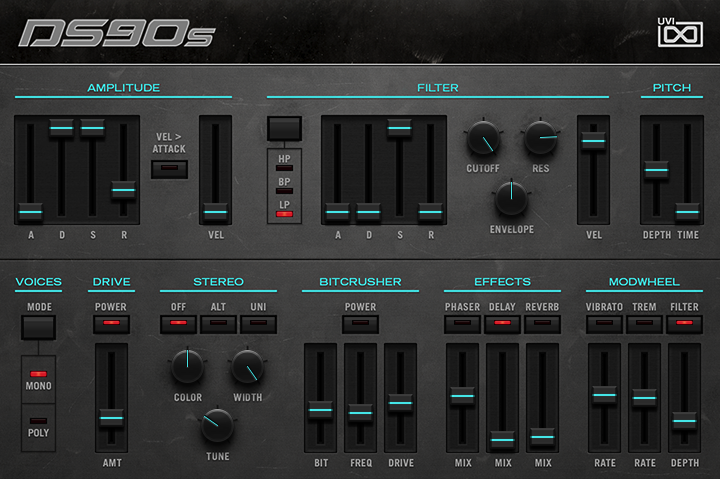Click the bitcrusher FREQ slider handle

pos(360,413)
